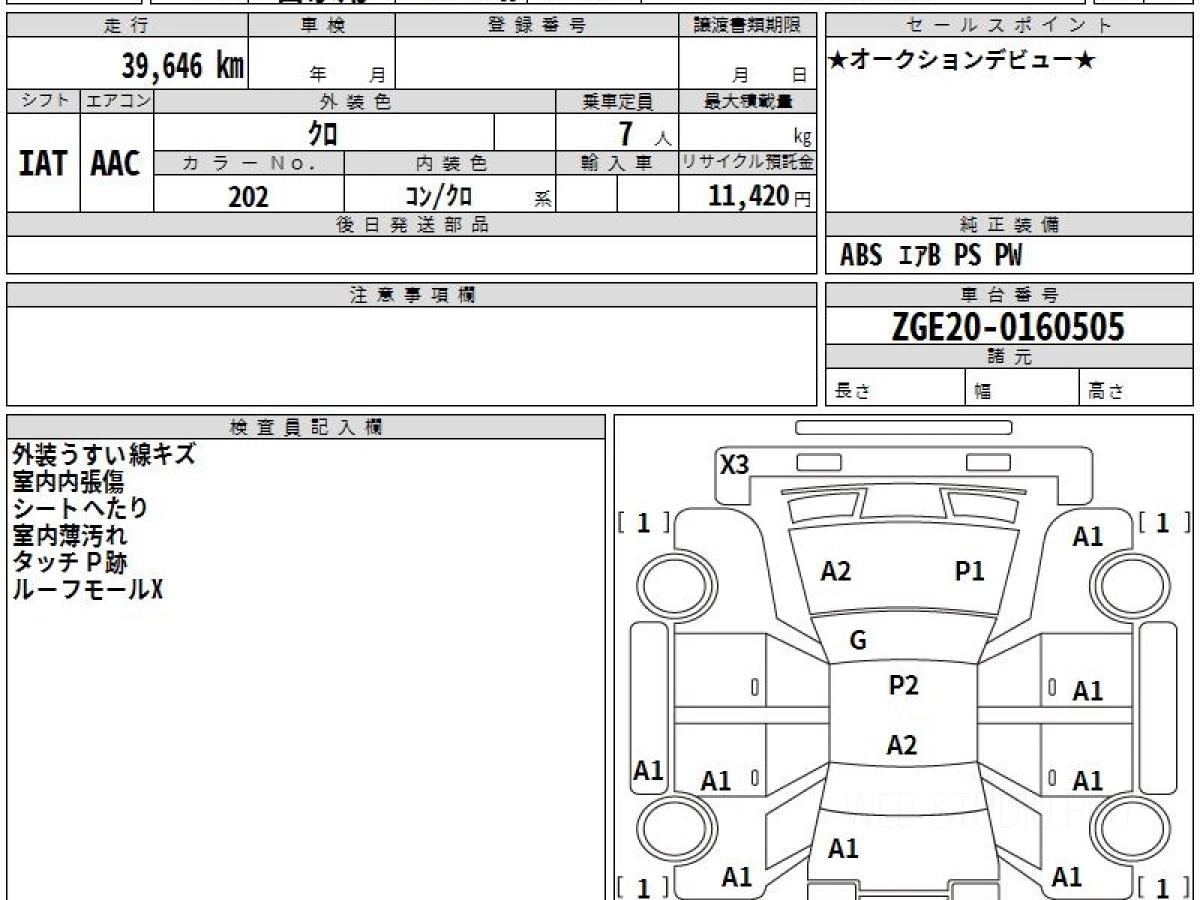Select the 最大積載量 header
The width and height of the screenshot is (1200, 900).
click(x=748, y=101)
